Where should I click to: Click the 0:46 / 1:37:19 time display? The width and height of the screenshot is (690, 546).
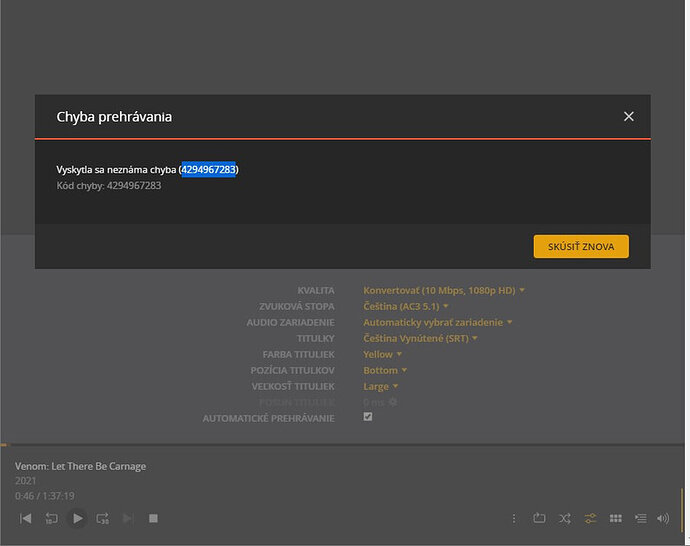click(44, 496)
